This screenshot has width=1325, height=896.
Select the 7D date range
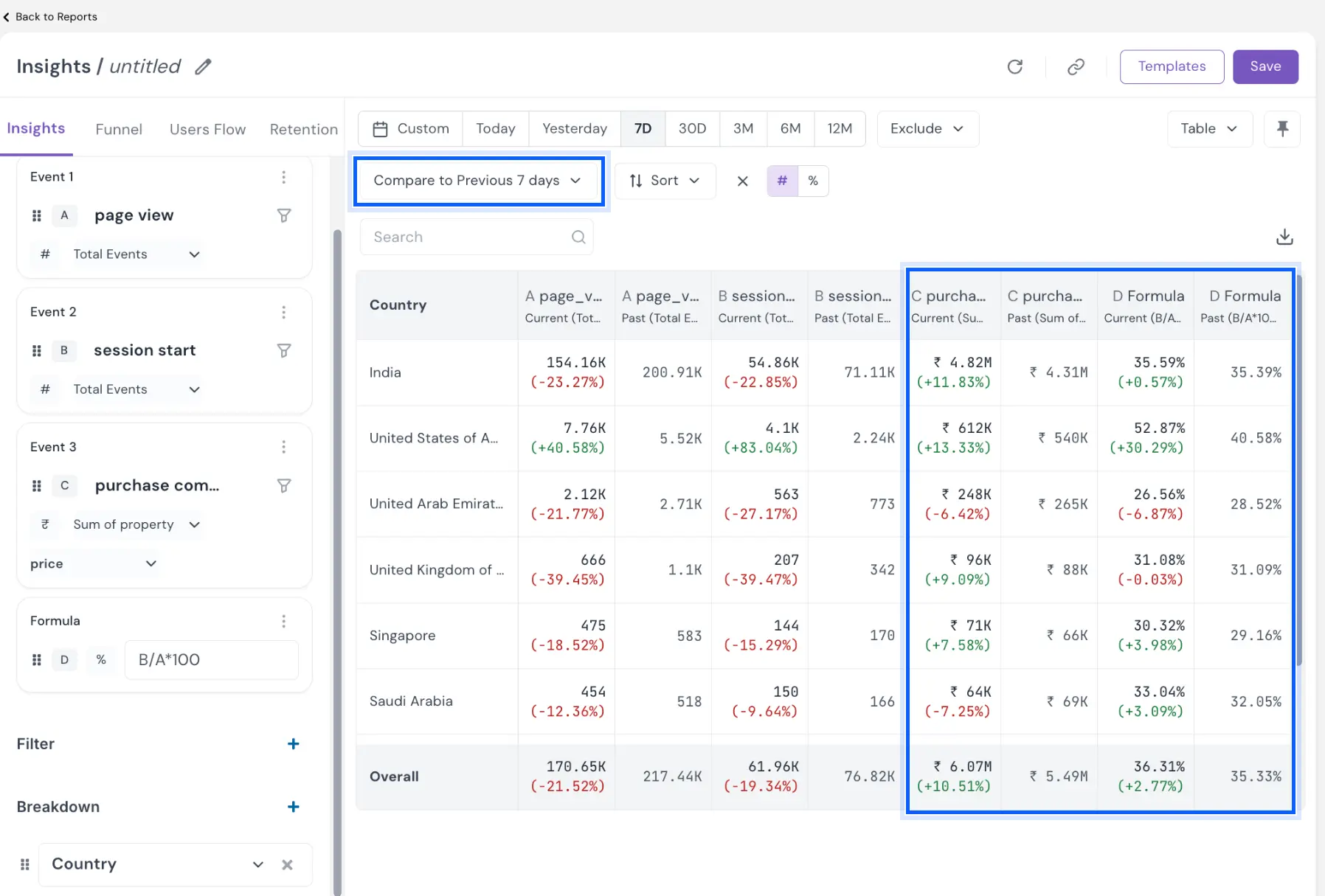coord(643,128)
